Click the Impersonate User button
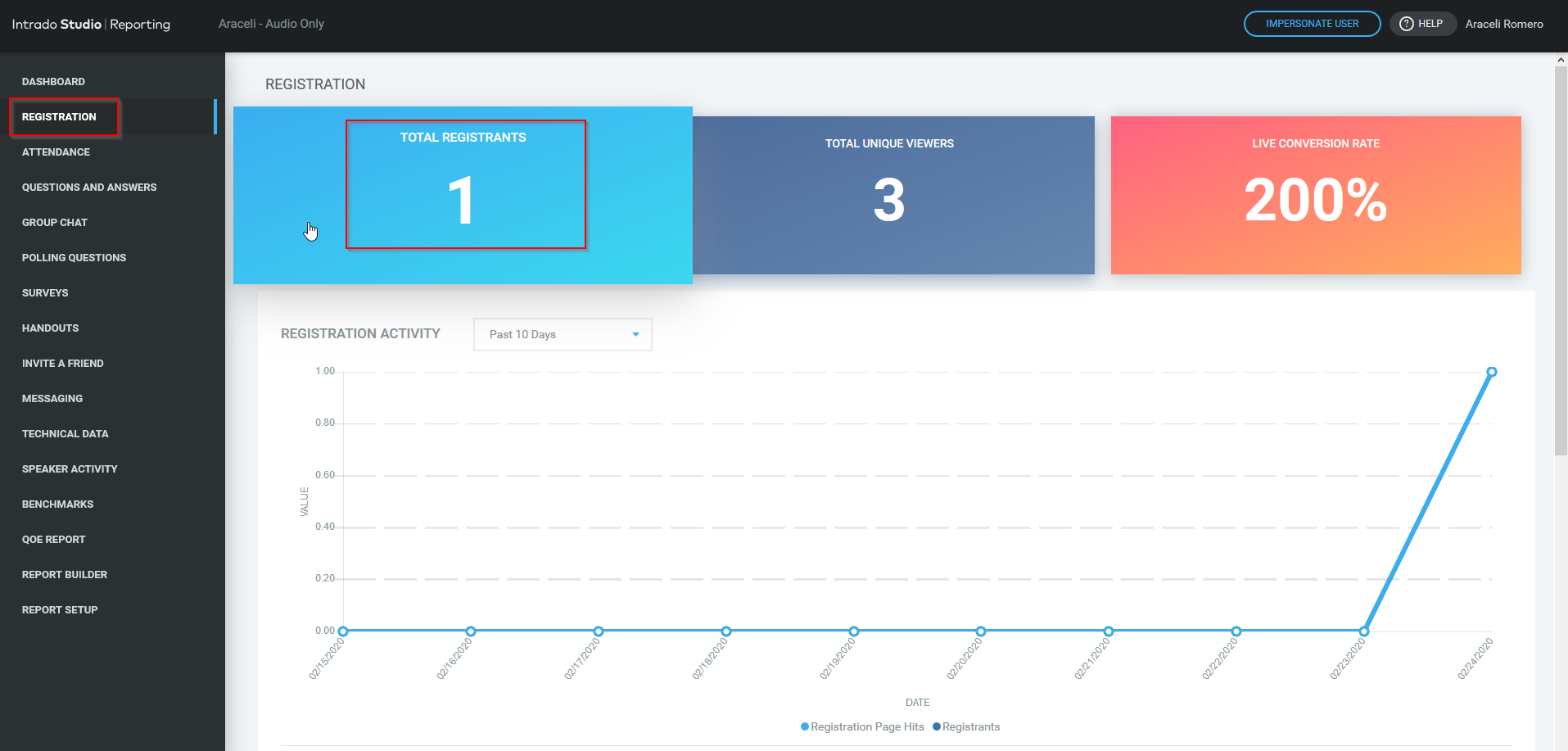This screenshot has width=1568, height=751. [1312, 24]
